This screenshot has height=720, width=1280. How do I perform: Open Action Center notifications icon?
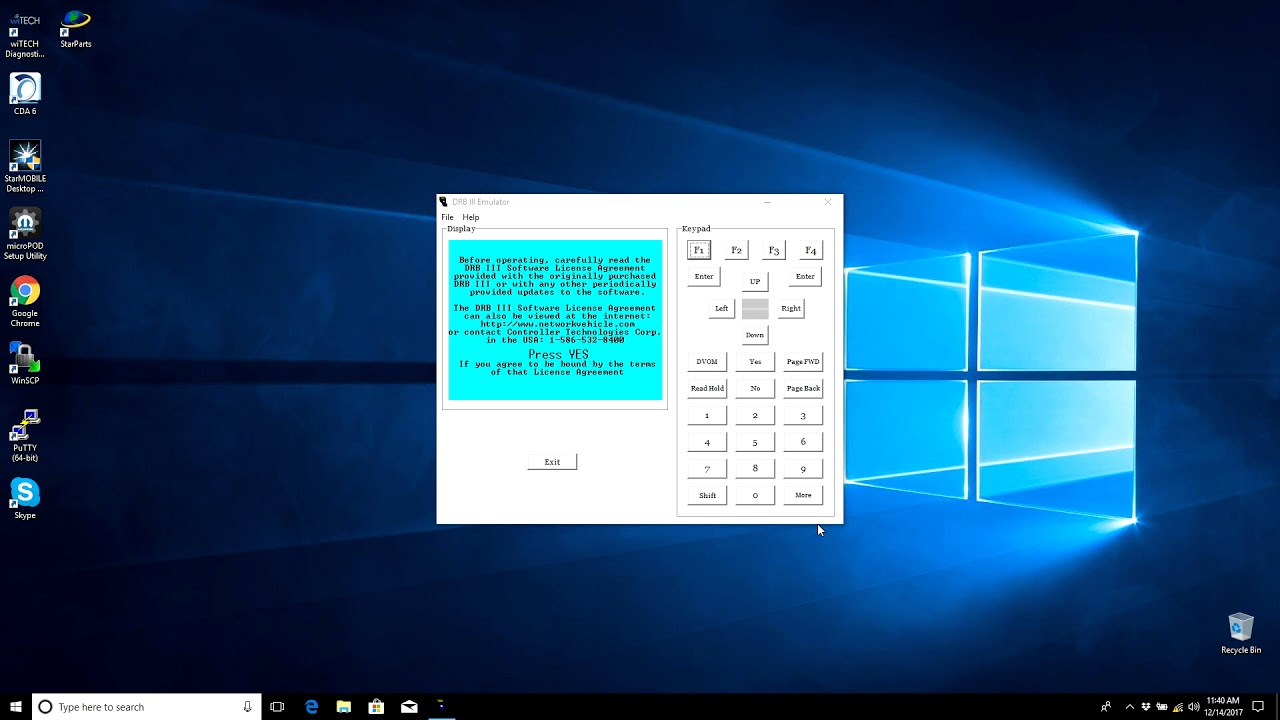1258,707
